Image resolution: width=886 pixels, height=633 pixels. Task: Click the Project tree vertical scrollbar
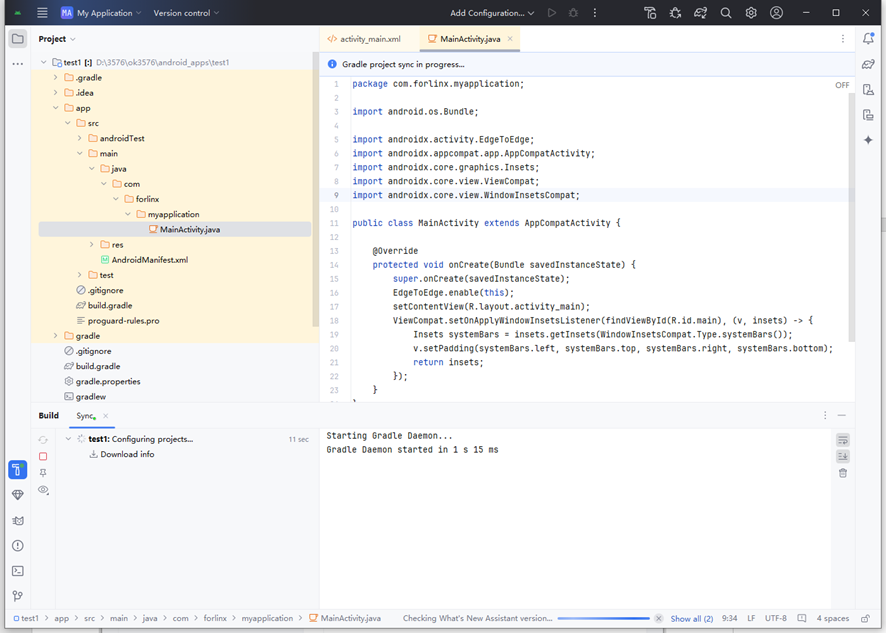pyautogui.click(x=315, y=189)
